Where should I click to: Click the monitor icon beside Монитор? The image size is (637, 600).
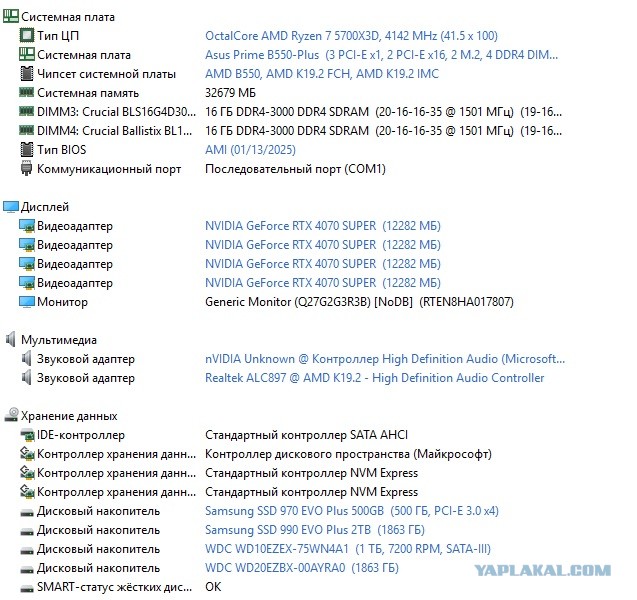coord(27,302)
